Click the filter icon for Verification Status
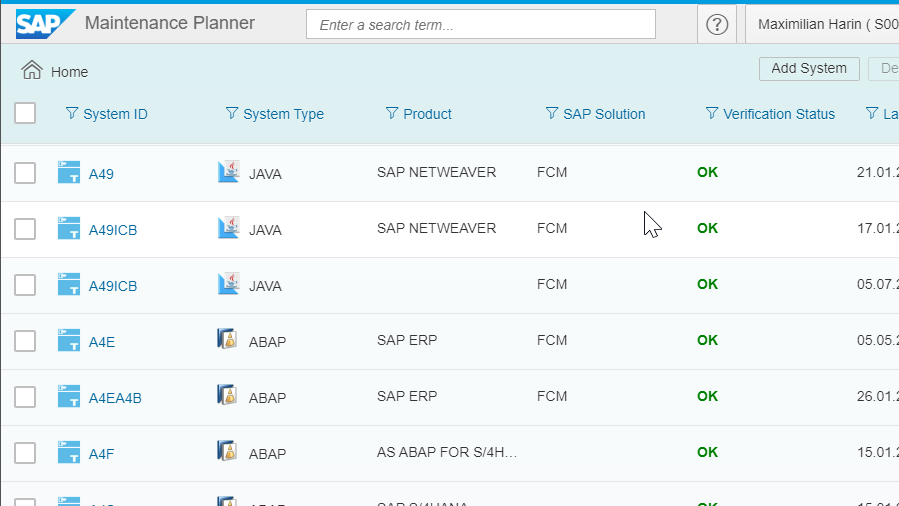This screenshot has height=506, width=899. click(x=712, y=113)
